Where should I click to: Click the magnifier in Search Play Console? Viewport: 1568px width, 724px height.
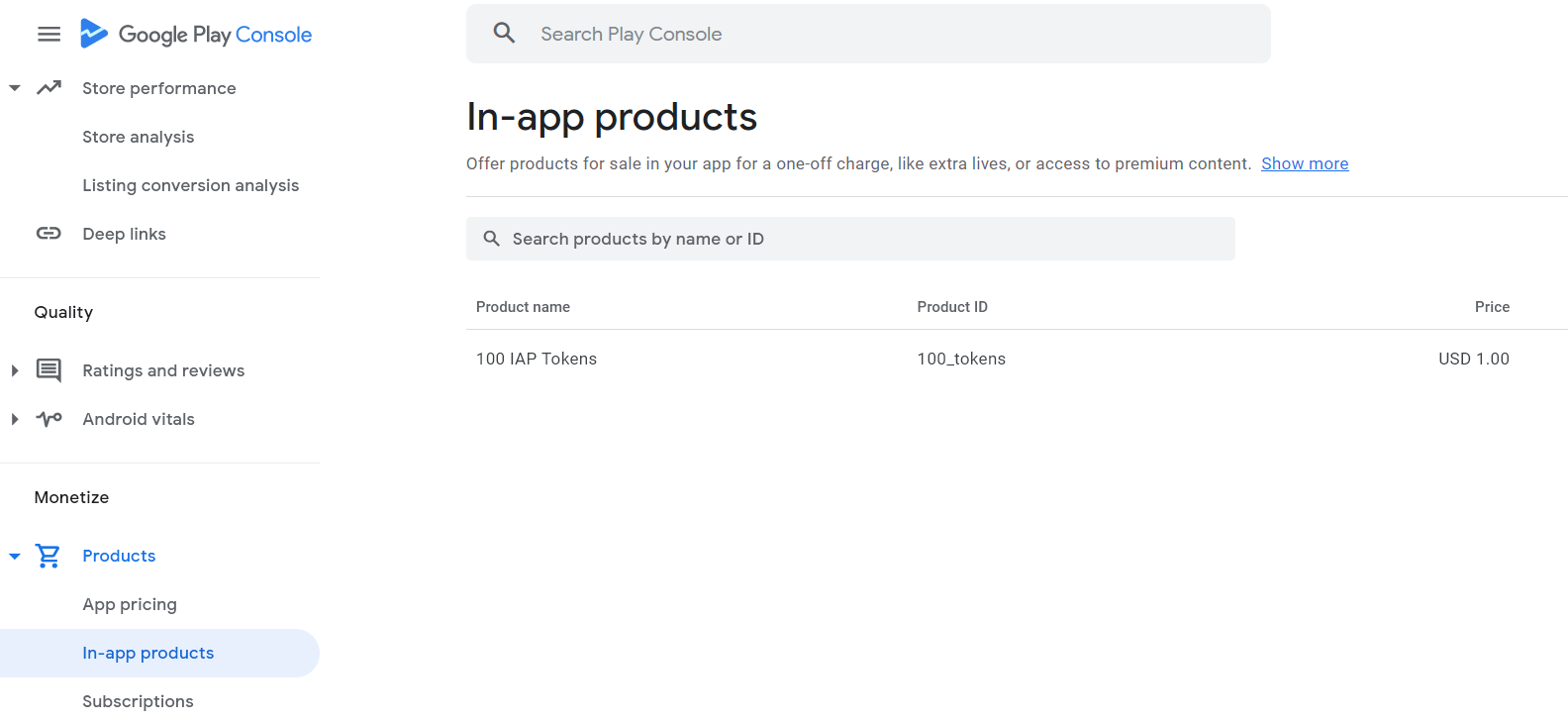tap(504, 34)
